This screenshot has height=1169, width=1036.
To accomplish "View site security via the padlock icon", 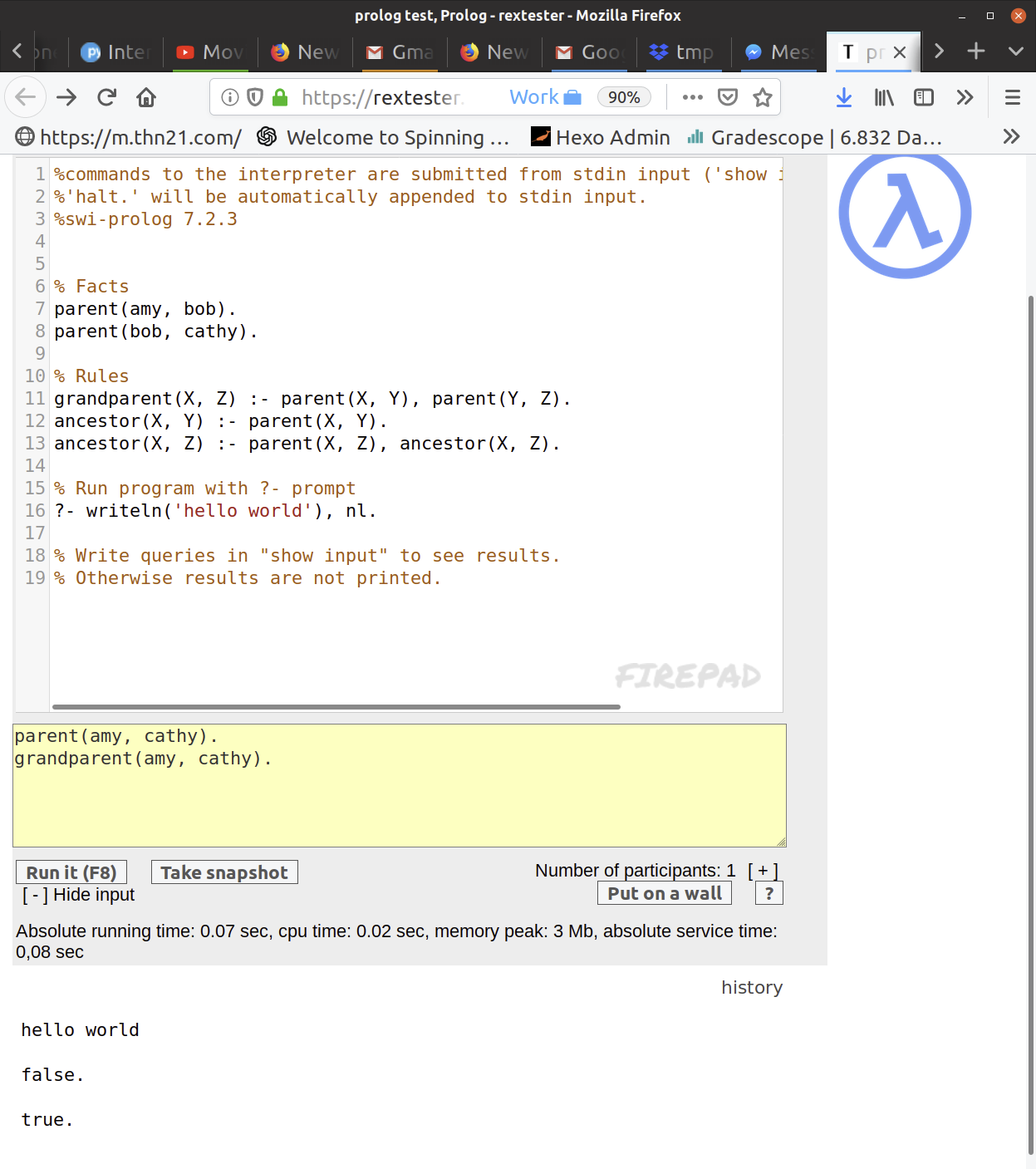I will (x=279, y=96).
